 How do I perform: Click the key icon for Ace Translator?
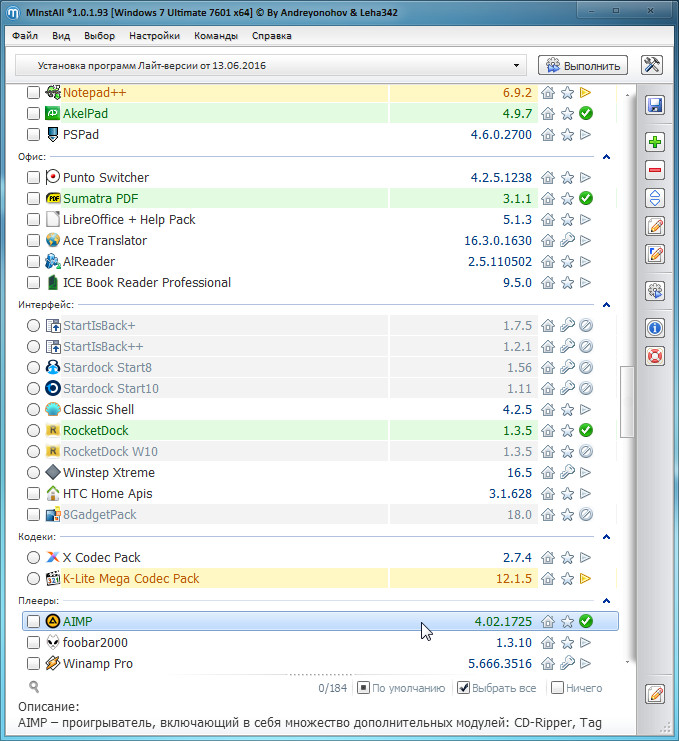(567, 241)
